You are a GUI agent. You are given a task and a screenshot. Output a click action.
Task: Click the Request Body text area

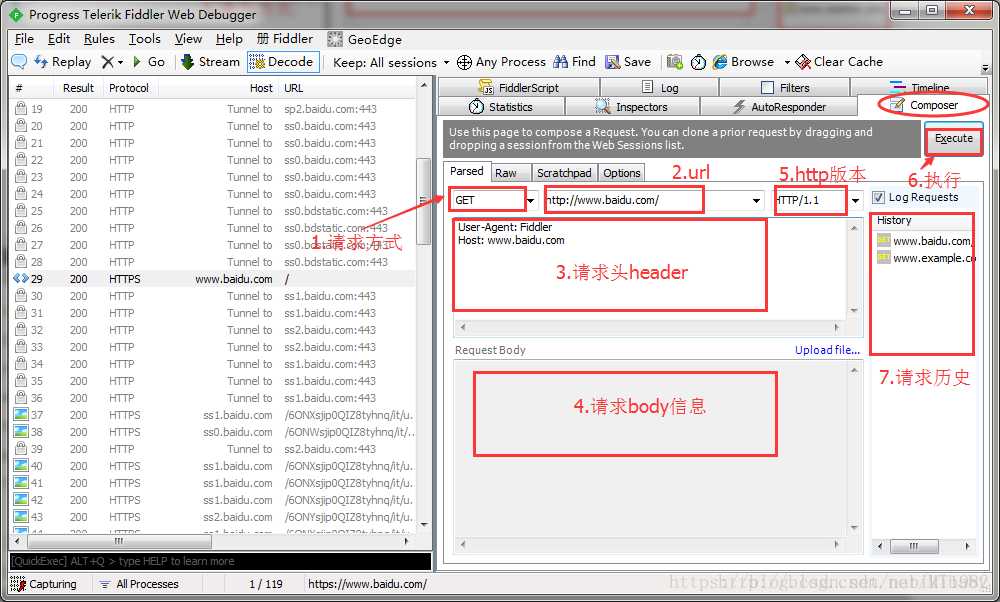tap(650, 449)
